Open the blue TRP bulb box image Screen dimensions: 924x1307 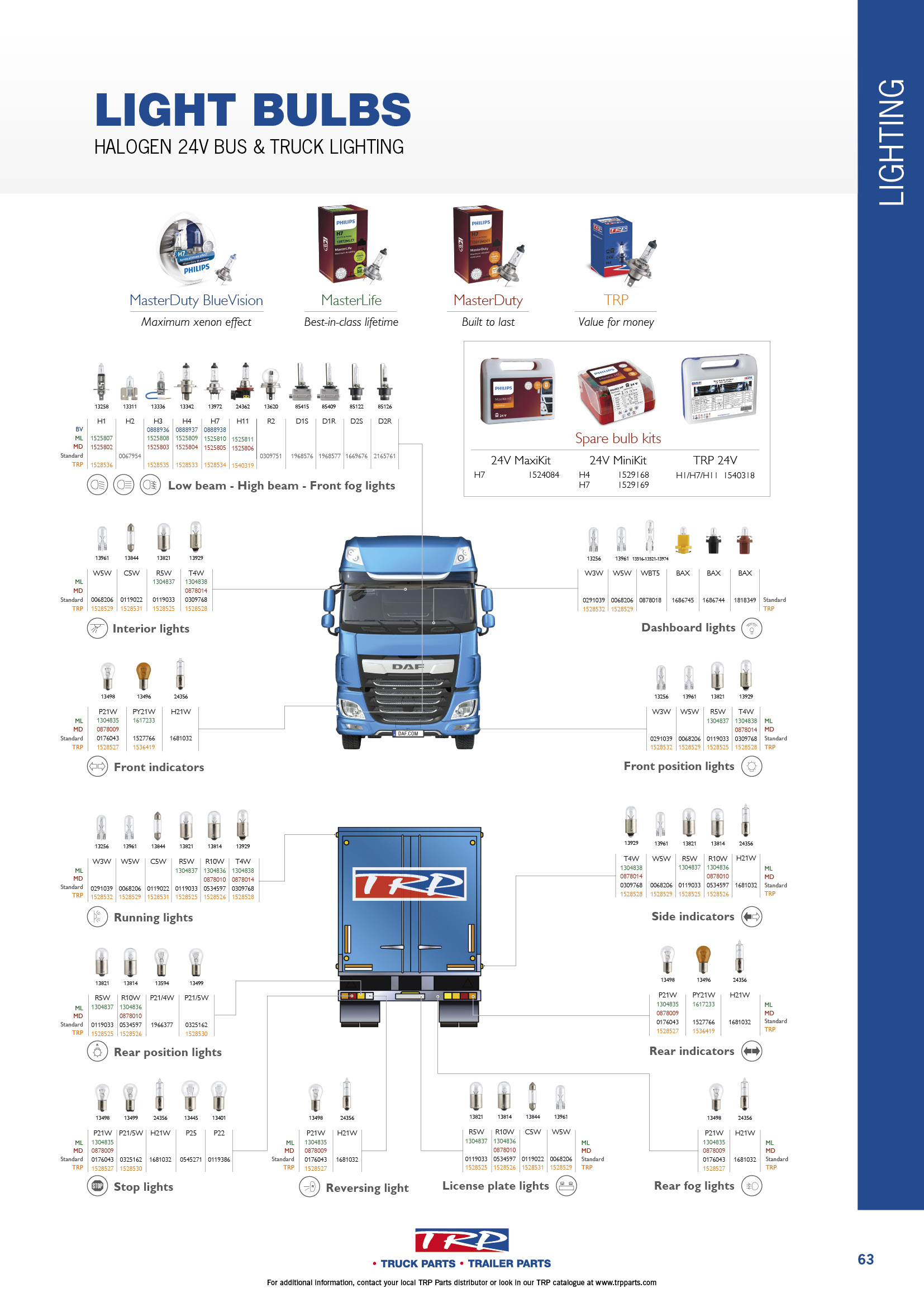click(623, 250)
